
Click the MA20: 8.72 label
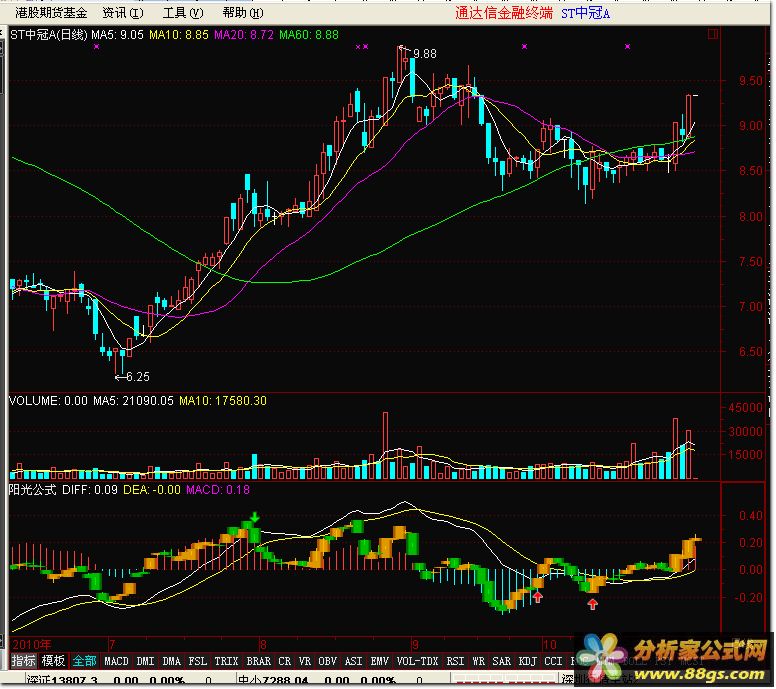point(243,35)
